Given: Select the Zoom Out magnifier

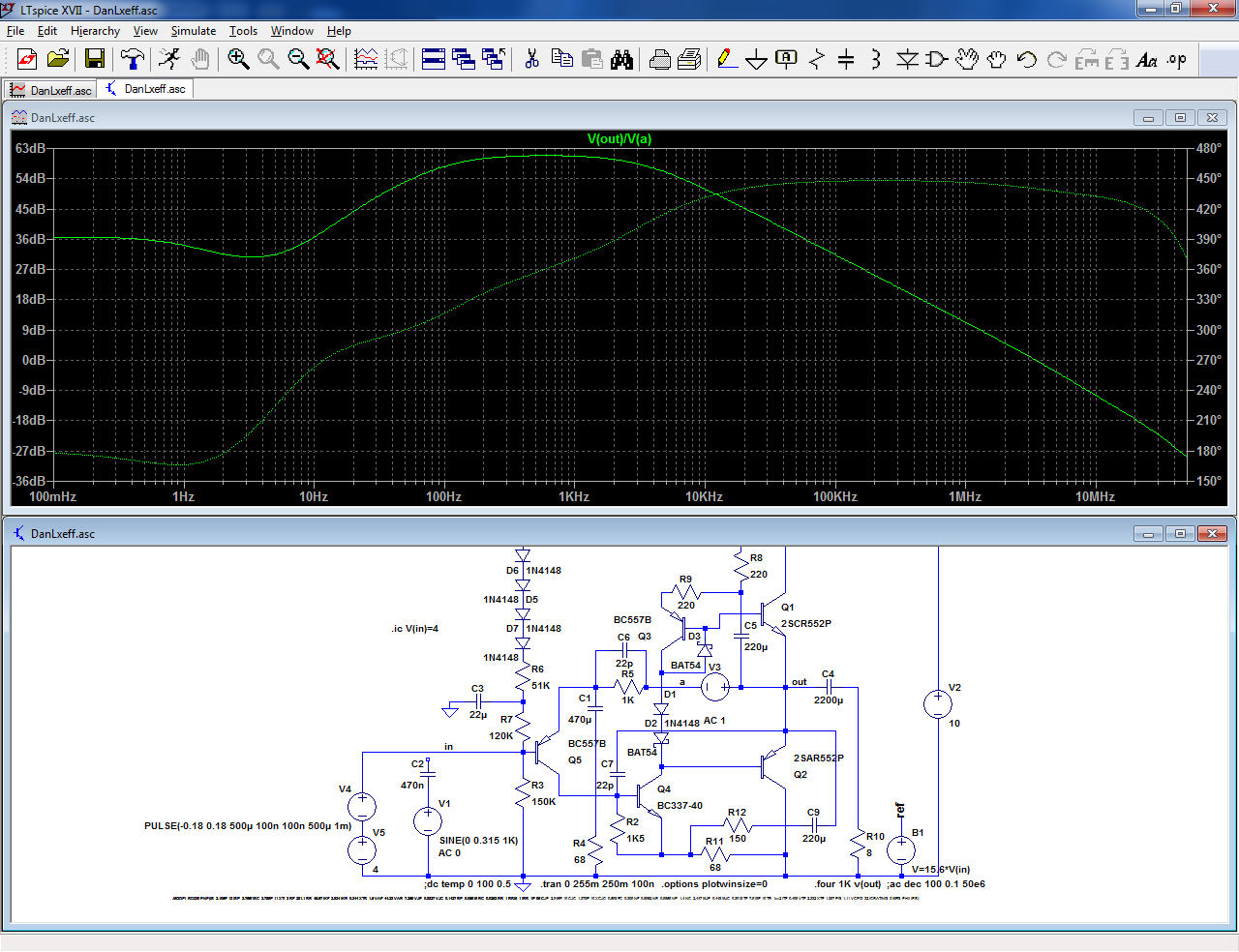Looking at the screenshot, I should click(298, 60).
